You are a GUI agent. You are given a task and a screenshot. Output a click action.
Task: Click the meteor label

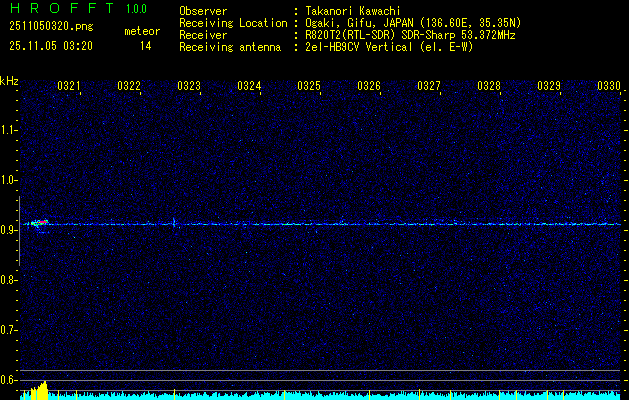point(142,31)
